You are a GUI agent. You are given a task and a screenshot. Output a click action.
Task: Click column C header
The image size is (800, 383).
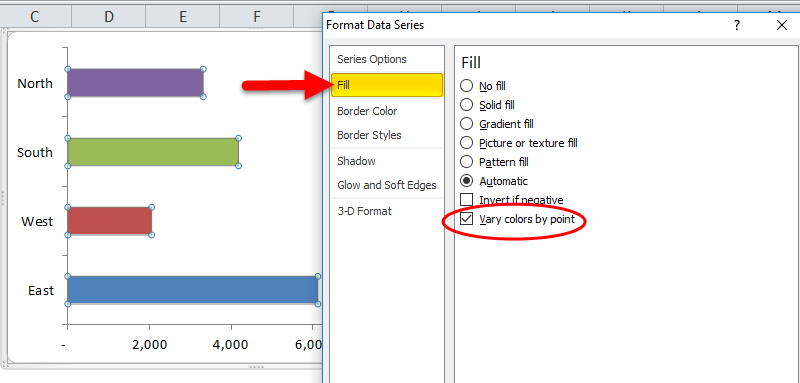(35, 17)
